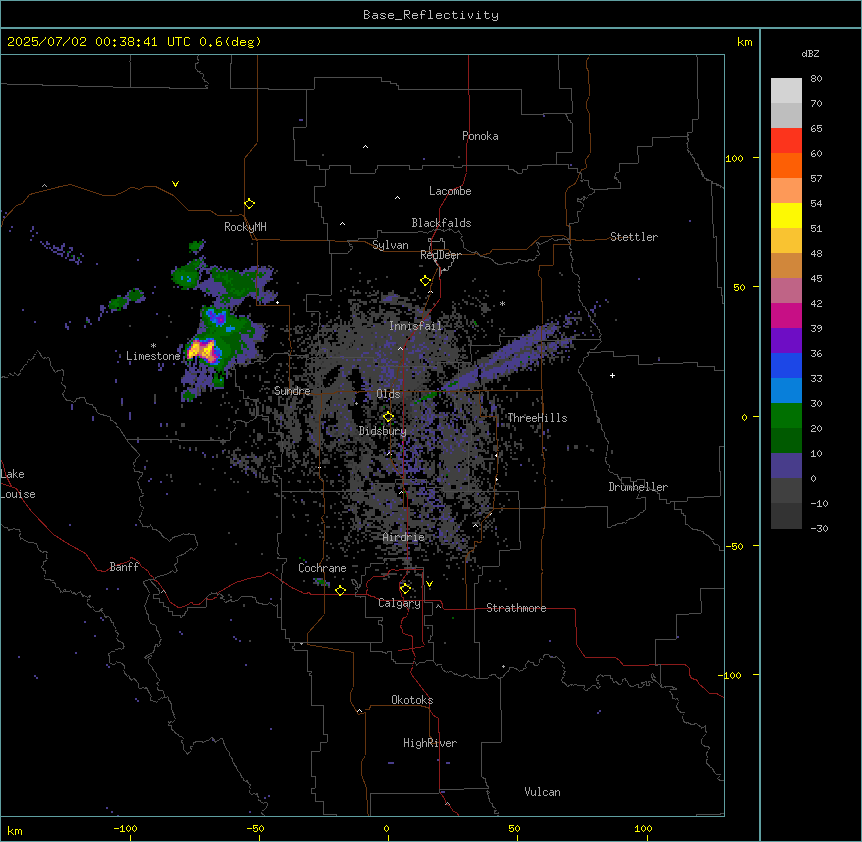This screenshot has height=842, width=862.
Task: Click the HighRiver label
Action: pyautogui.click(x=430, y=743)
